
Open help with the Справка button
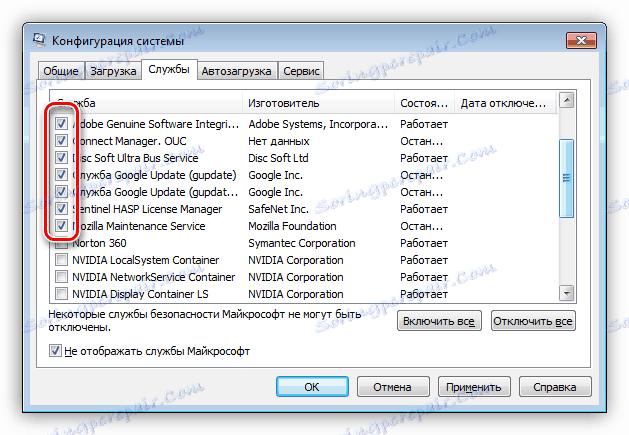(x=555, y=387)
